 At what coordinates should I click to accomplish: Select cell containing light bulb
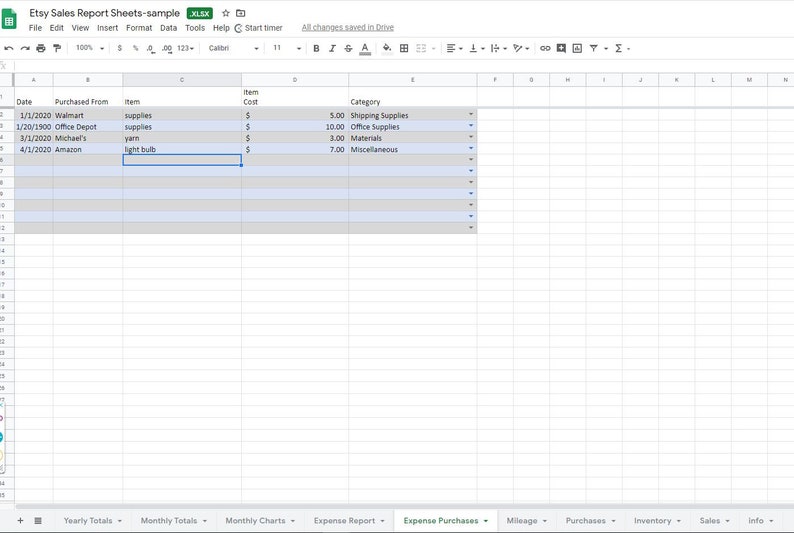coord(182,149)
